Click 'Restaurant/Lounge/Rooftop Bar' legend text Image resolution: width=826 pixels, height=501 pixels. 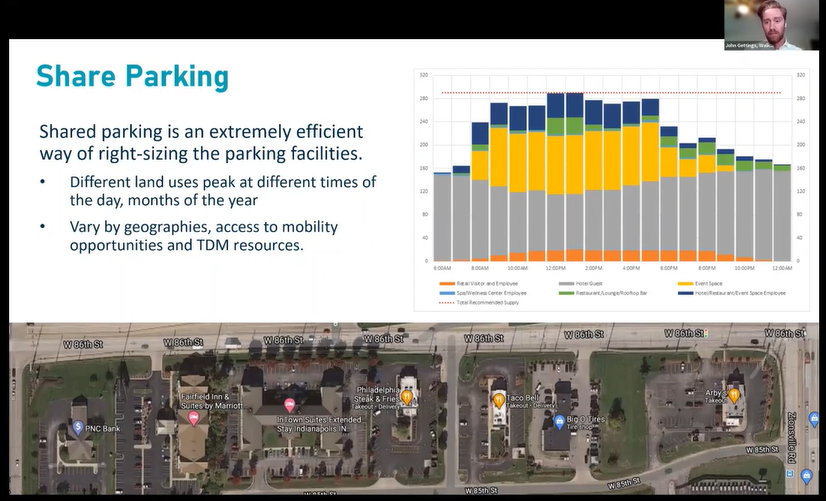(612, 293)
